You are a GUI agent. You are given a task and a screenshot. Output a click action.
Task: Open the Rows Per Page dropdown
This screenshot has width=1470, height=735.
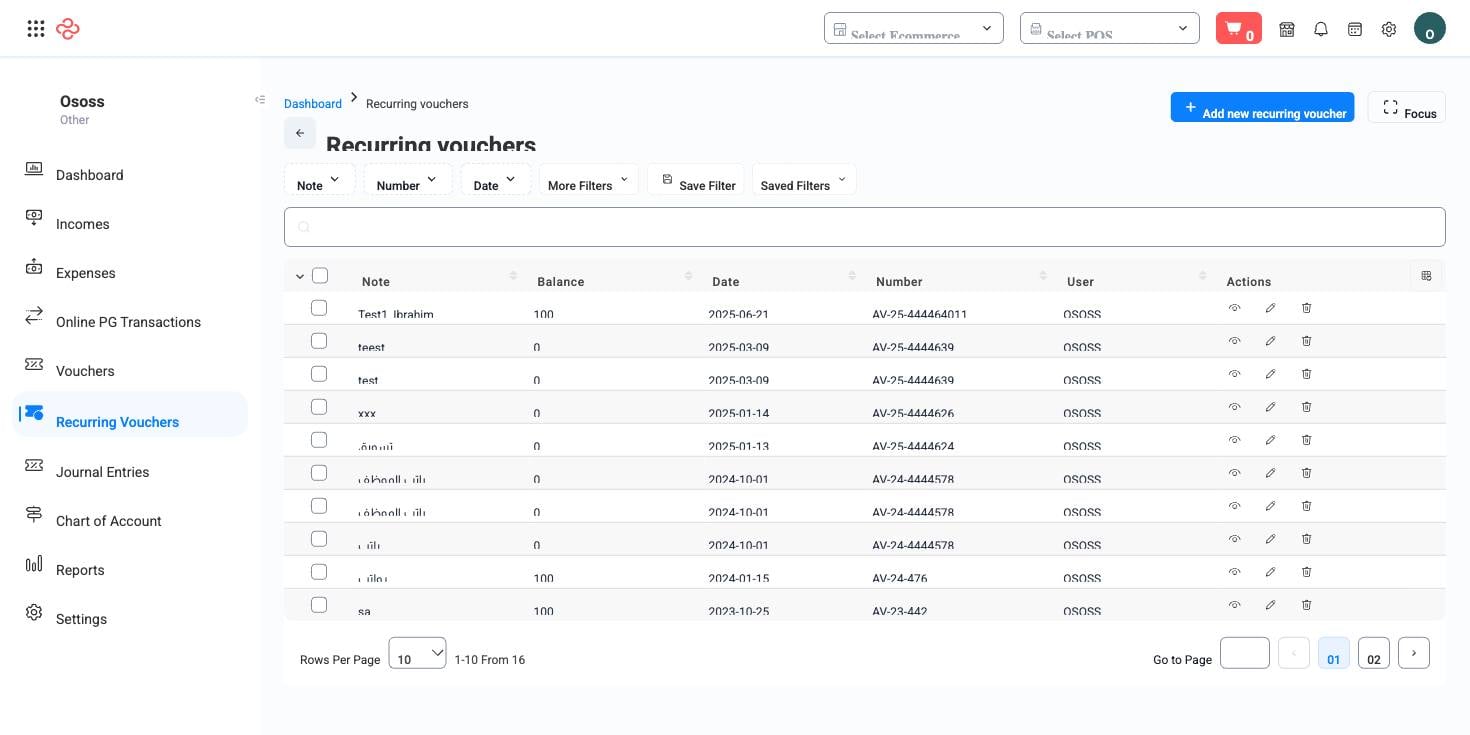[417, 653]
